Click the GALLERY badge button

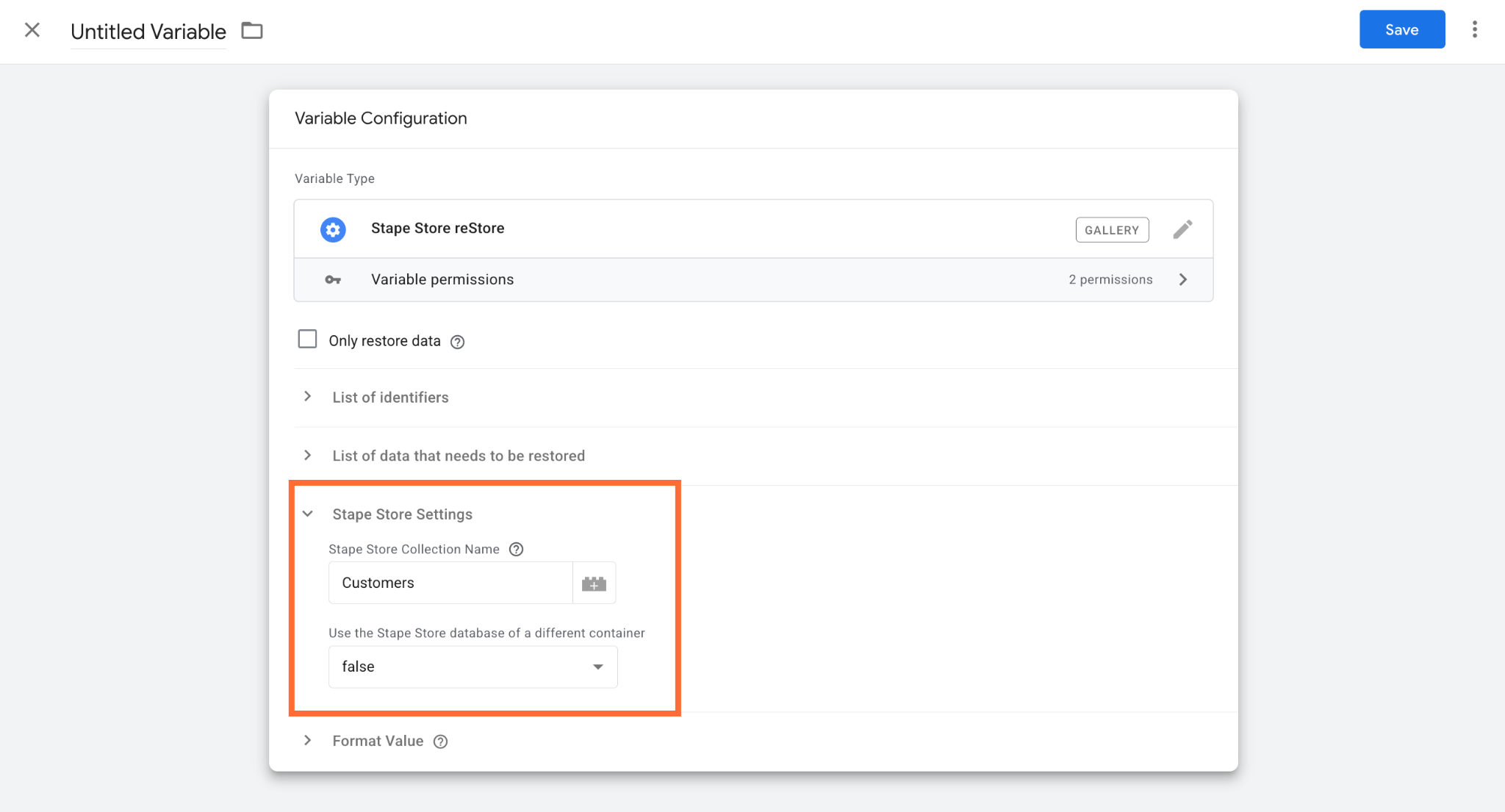click(x=1112, y=230)
